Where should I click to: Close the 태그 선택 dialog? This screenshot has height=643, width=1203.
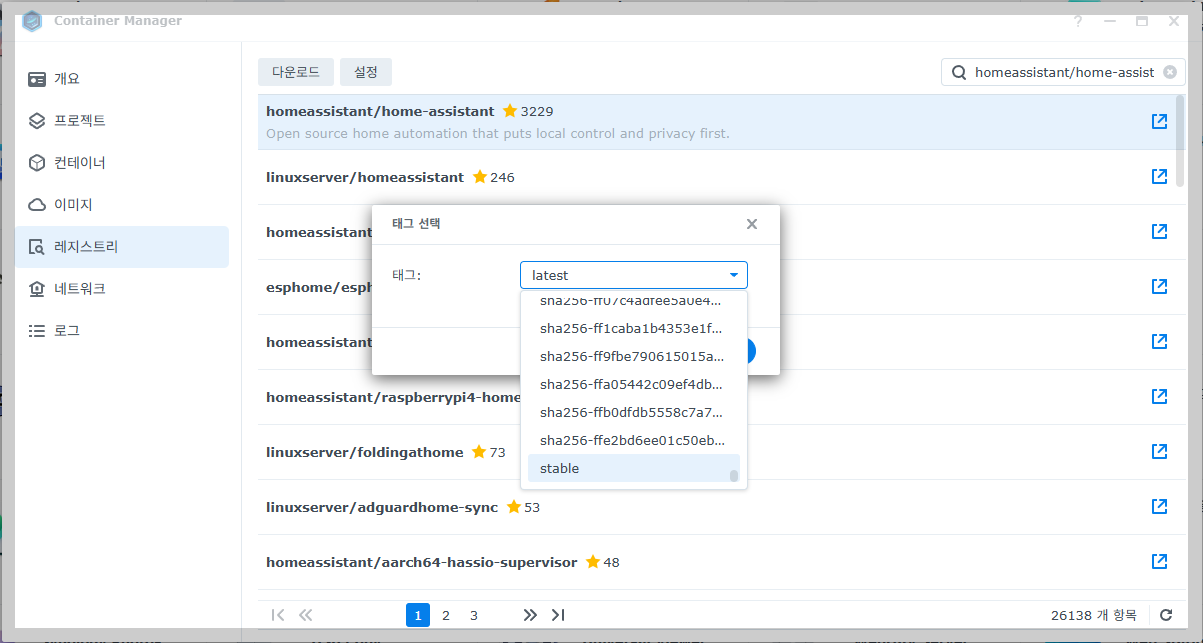pos(752,224)
